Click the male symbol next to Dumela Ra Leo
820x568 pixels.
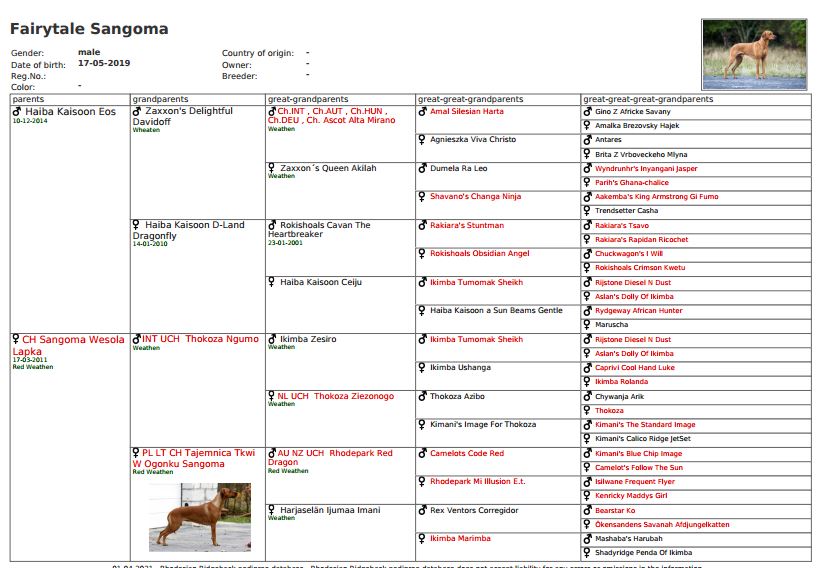coord(423,168)
